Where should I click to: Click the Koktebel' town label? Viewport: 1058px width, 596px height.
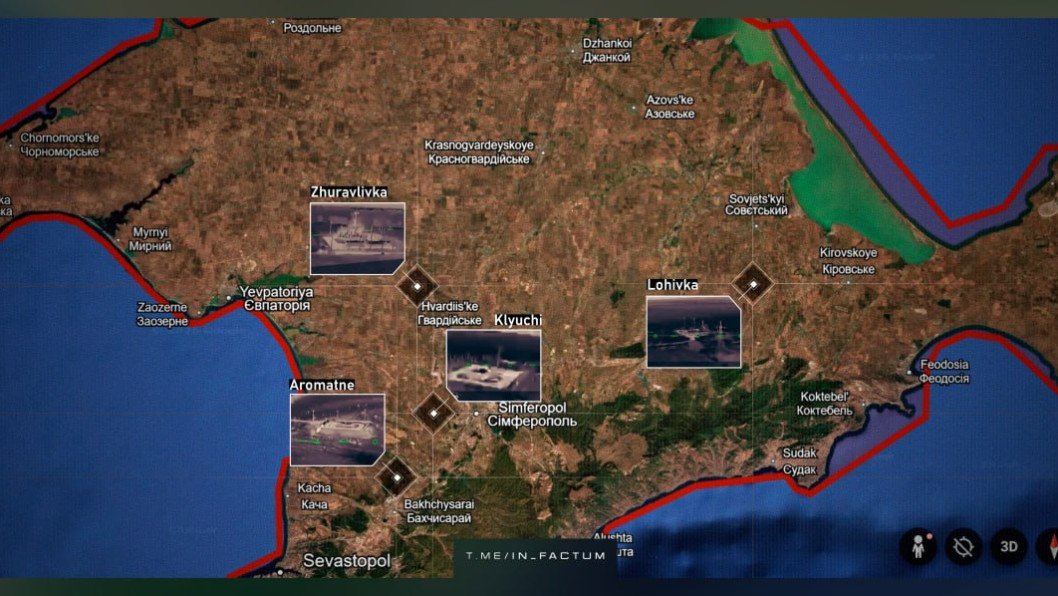tap(825, 404)
